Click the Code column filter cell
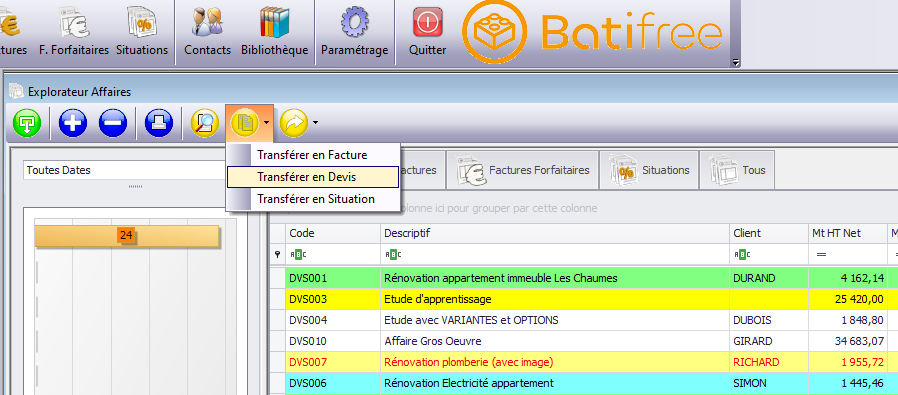Screen dimensions: 898x395 tap(333, 254)
